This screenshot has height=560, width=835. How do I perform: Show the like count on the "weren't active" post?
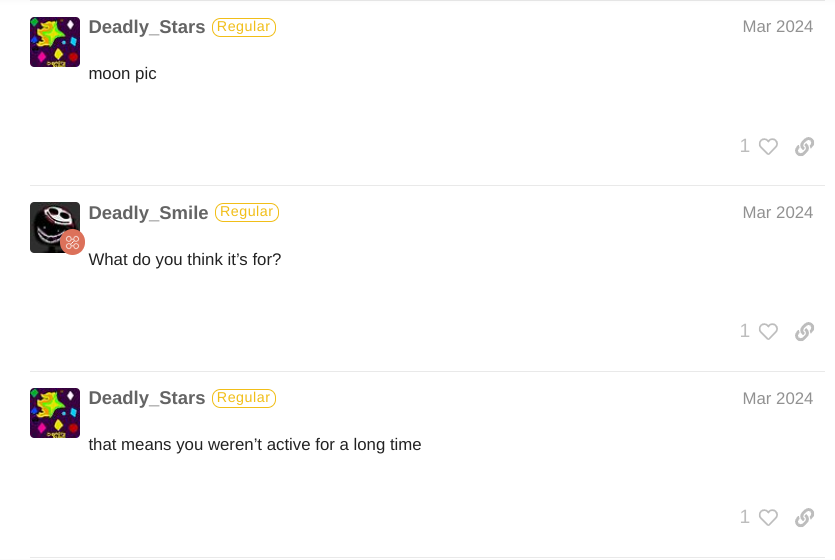[745, 517]
